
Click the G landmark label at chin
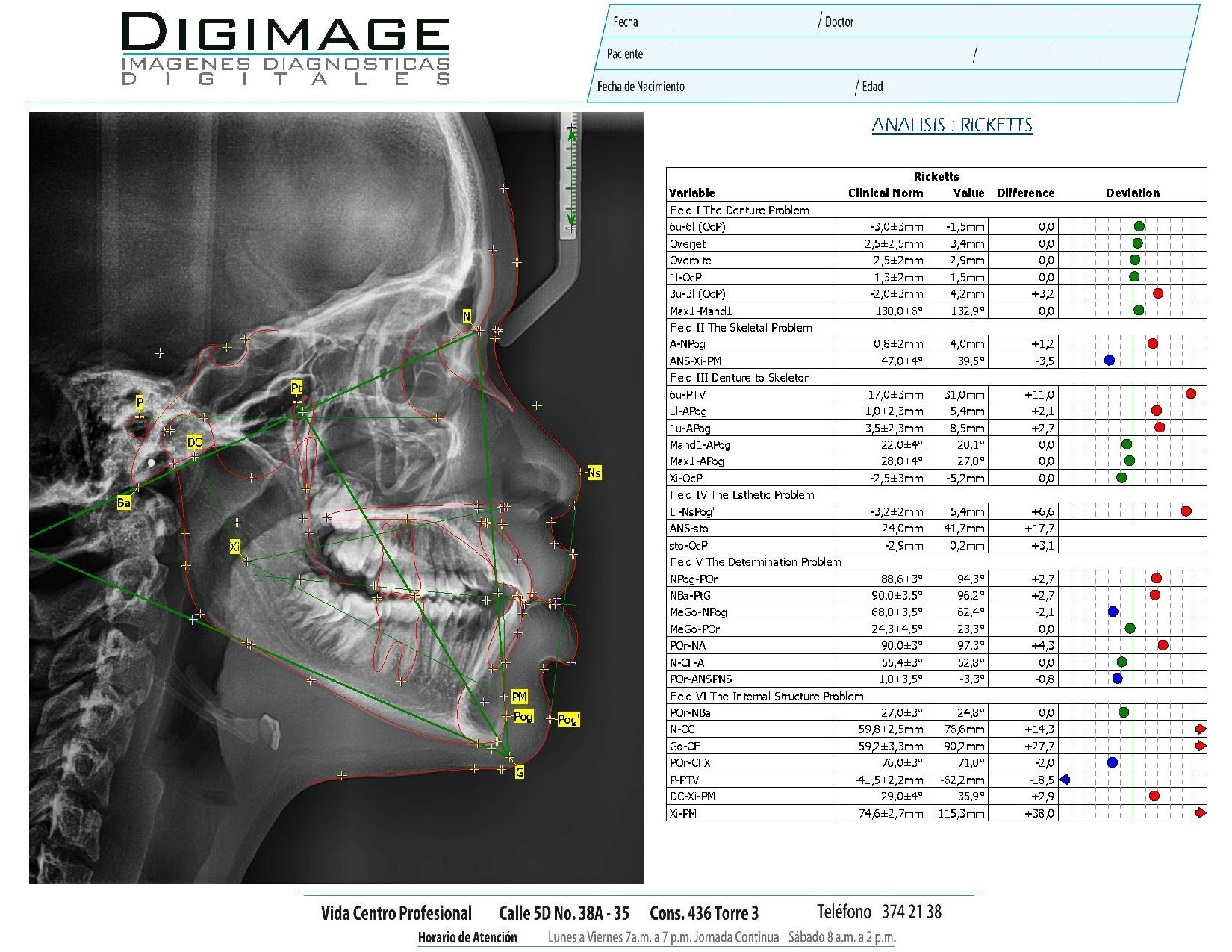(520, 773)
